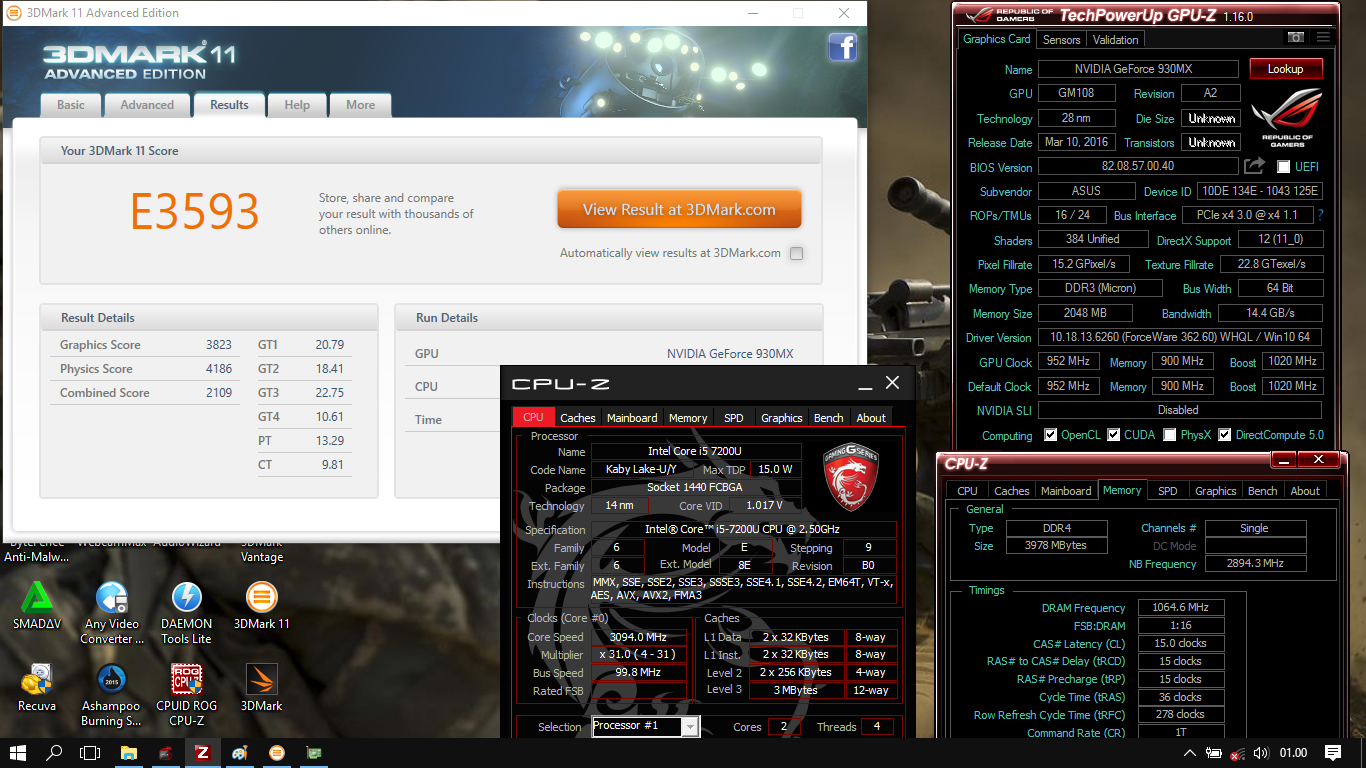Open the Facebook icon in 3DMark 11

(842, 48)
